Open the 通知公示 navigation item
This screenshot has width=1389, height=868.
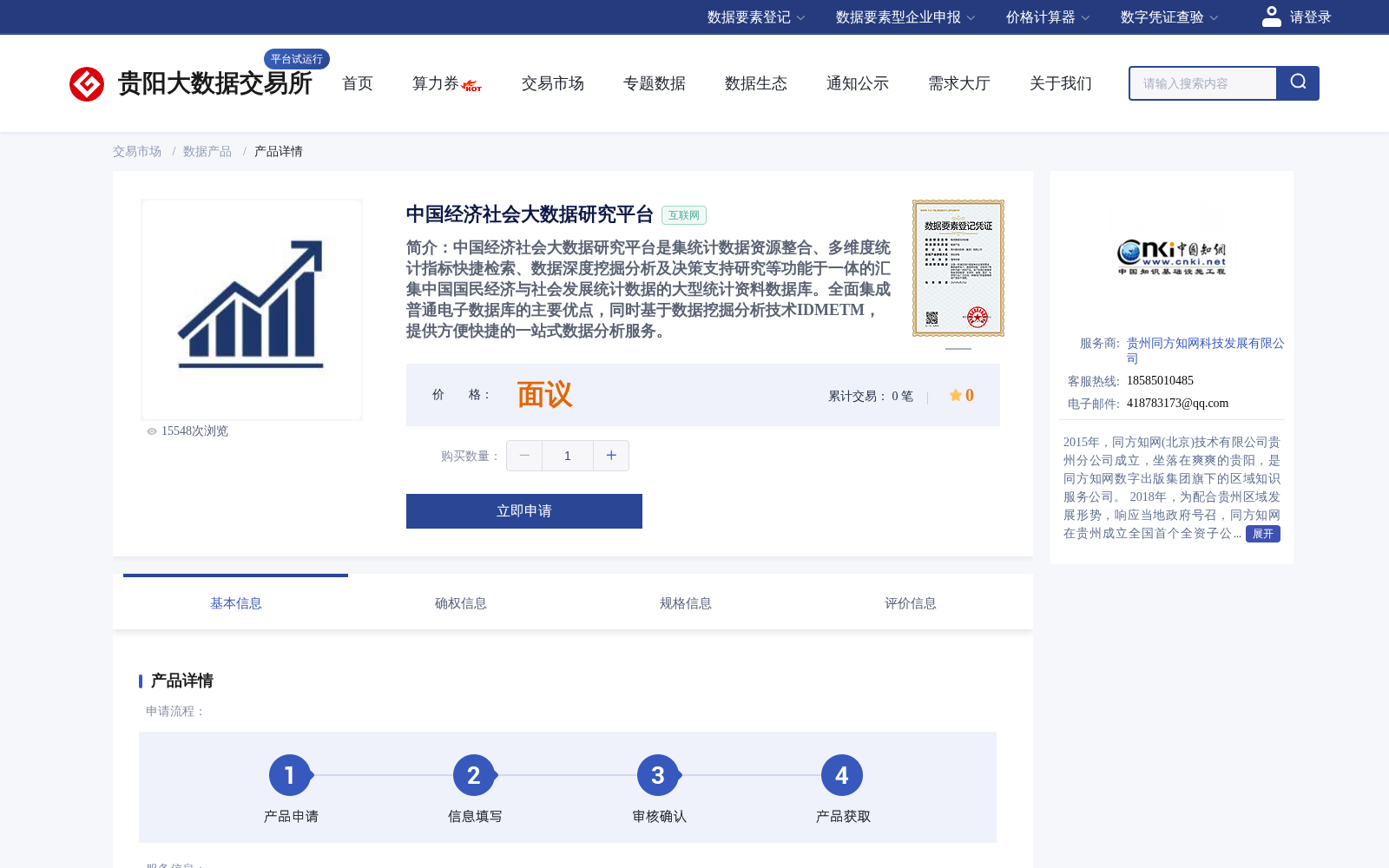[x=858, y=83]
